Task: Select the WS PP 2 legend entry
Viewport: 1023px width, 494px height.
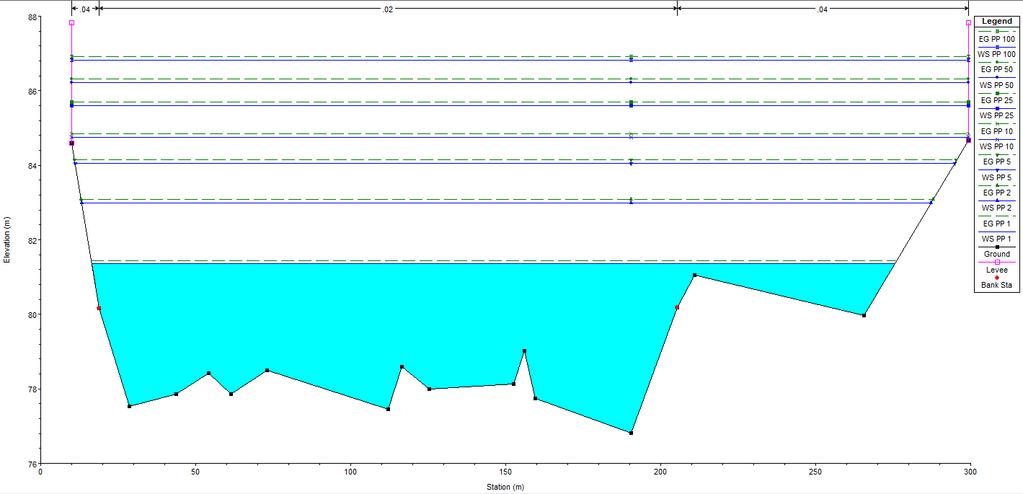Action: point(997,208)
